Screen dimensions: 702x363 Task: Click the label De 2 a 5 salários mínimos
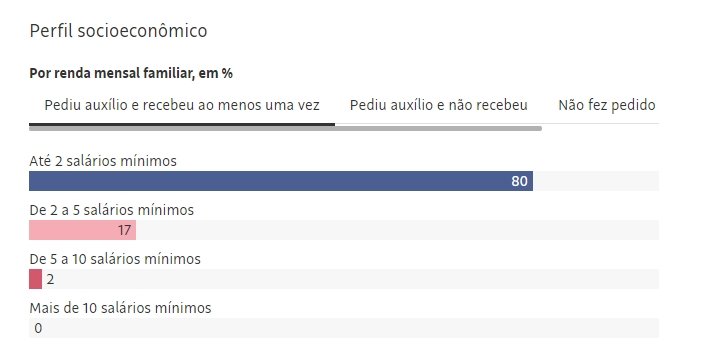coord(111,210)
